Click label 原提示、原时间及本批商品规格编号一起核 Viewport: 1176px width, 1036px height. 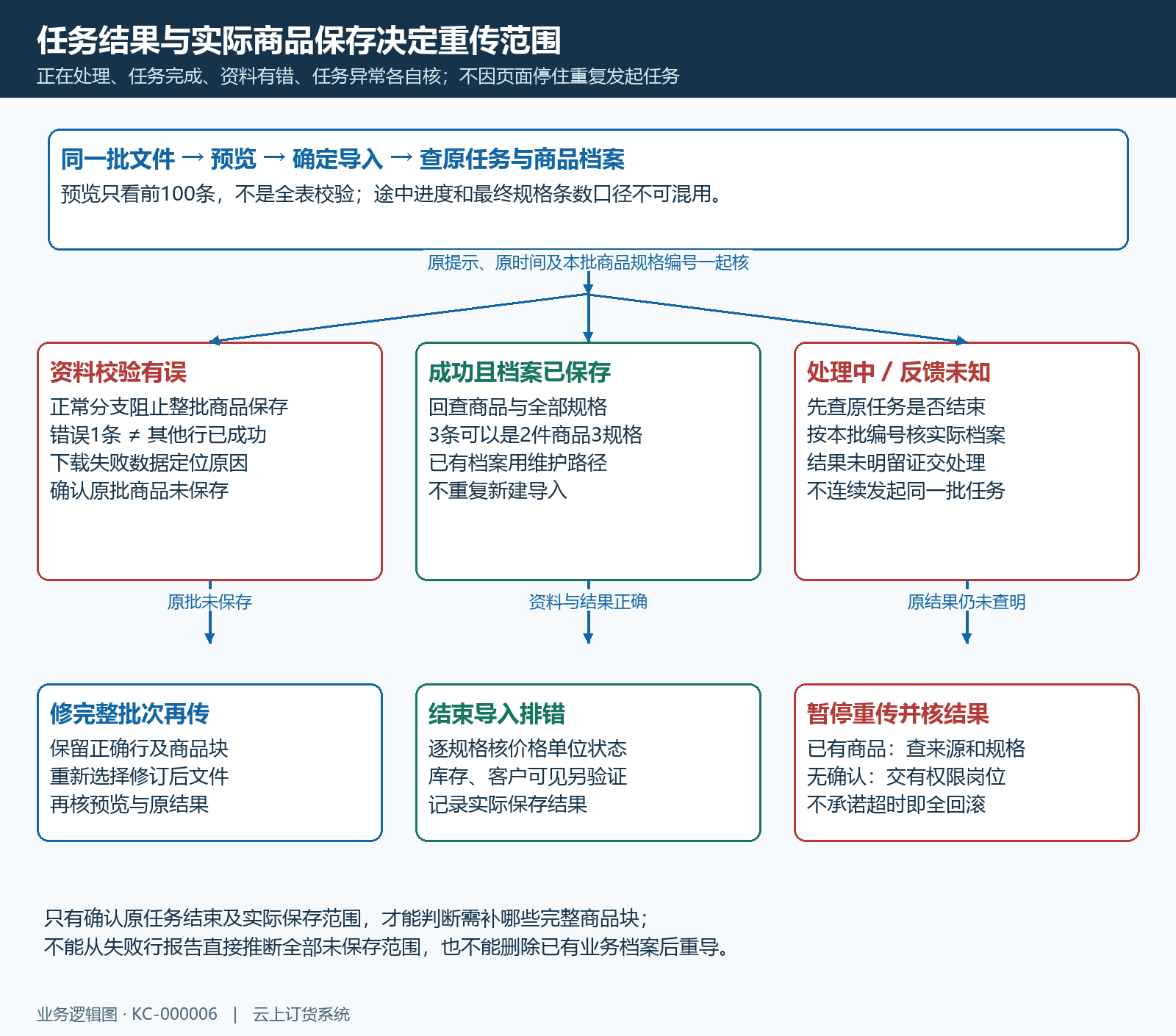click(x=588, y=262)
